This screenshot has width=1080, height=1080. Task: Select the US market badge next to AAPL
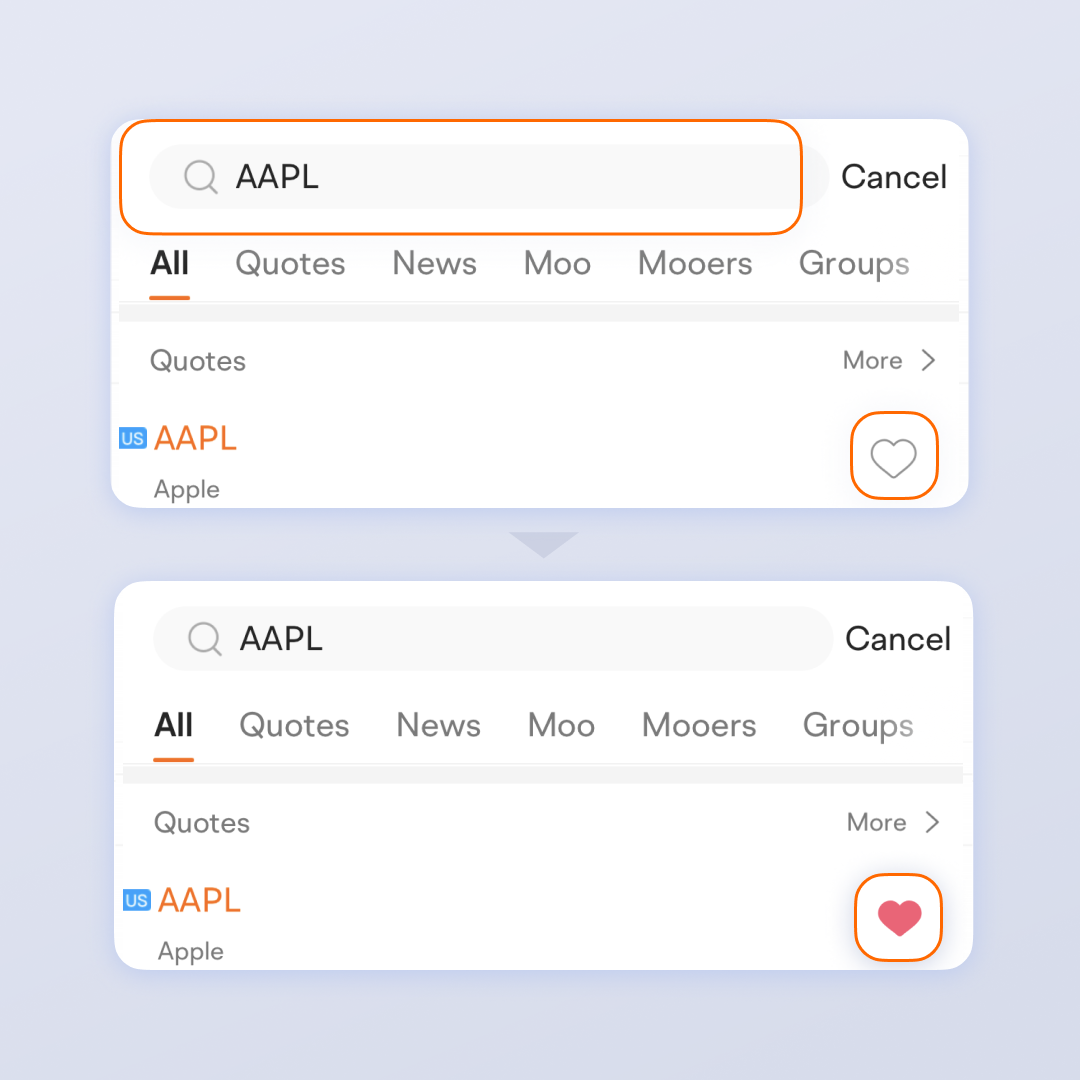coord(132,437)
